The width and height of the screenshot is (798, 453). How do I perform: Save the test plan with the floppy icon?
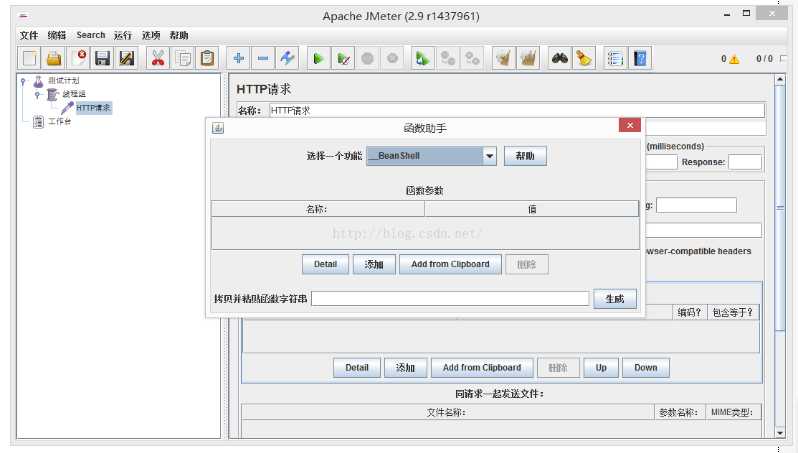click(x=102, y=59)
